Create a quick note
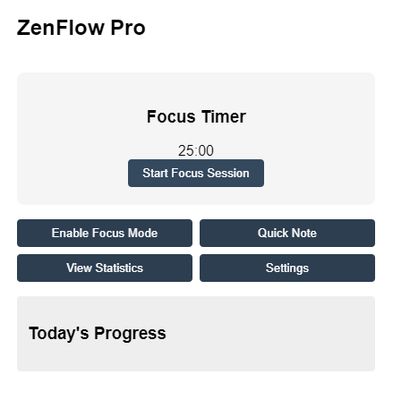Screen dimensions: 393x400 click(x=287, y=233)
